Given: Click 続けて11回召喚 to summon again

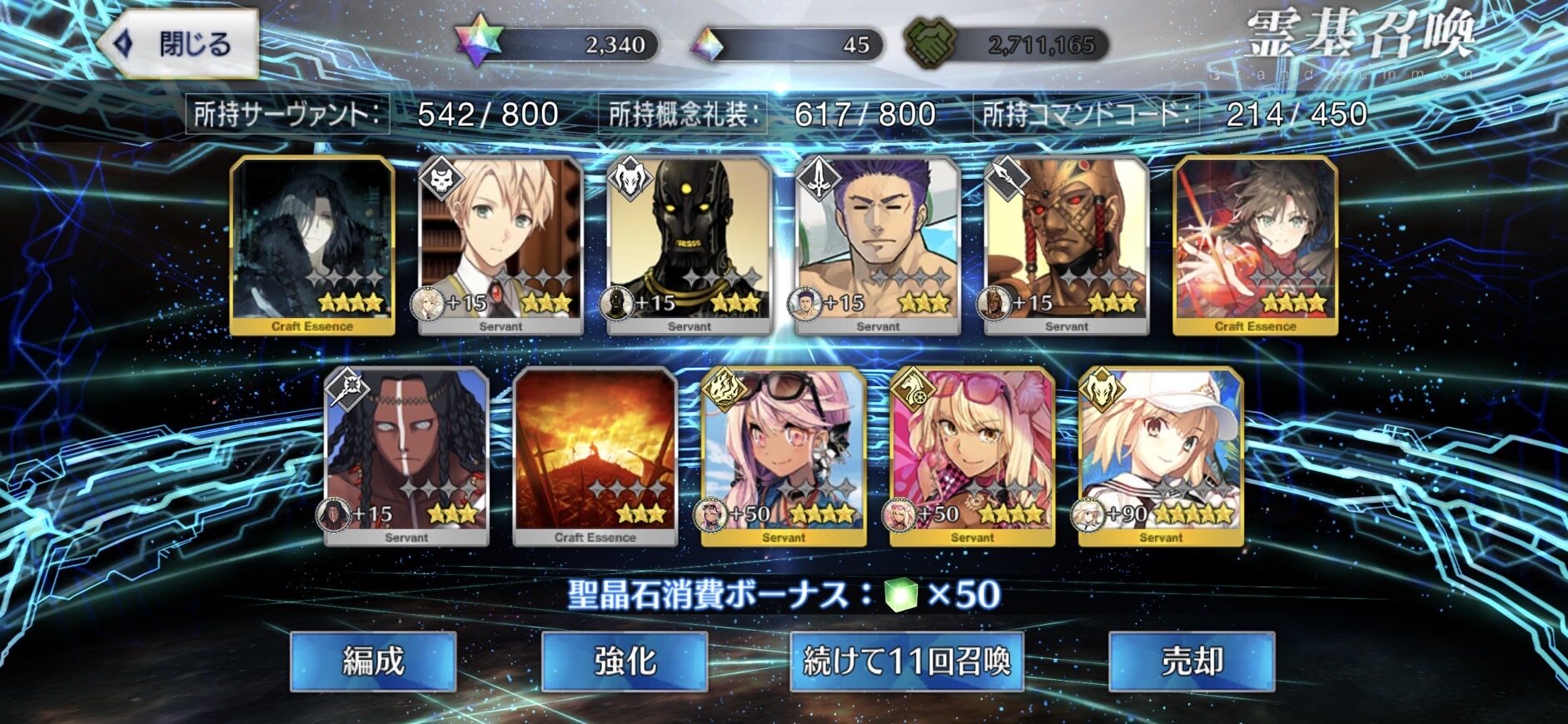Looking at the screenshot, I should click(x=906, y=662).
